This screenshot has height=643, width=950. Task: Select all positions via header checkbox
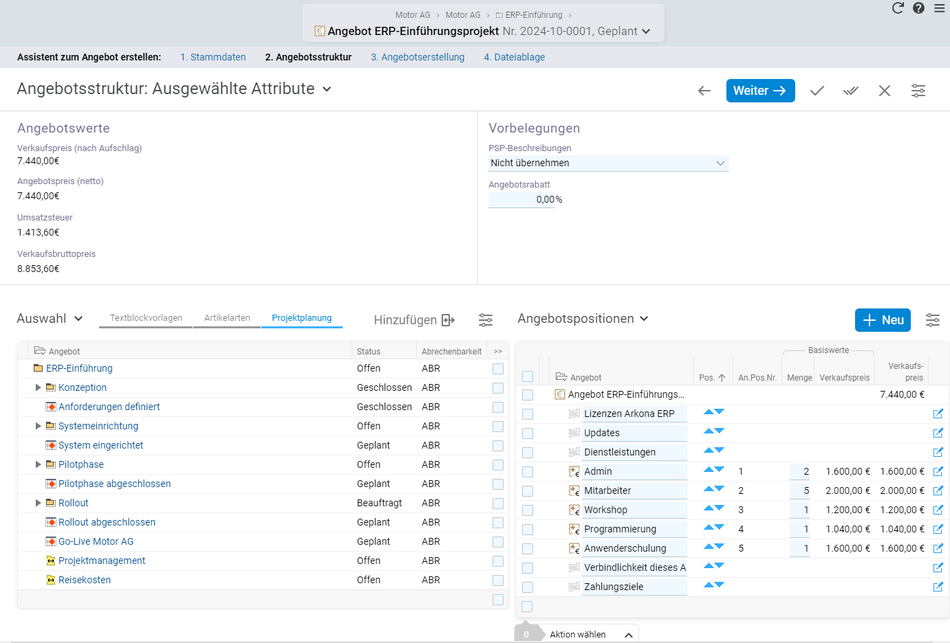(x=528, y=376)
